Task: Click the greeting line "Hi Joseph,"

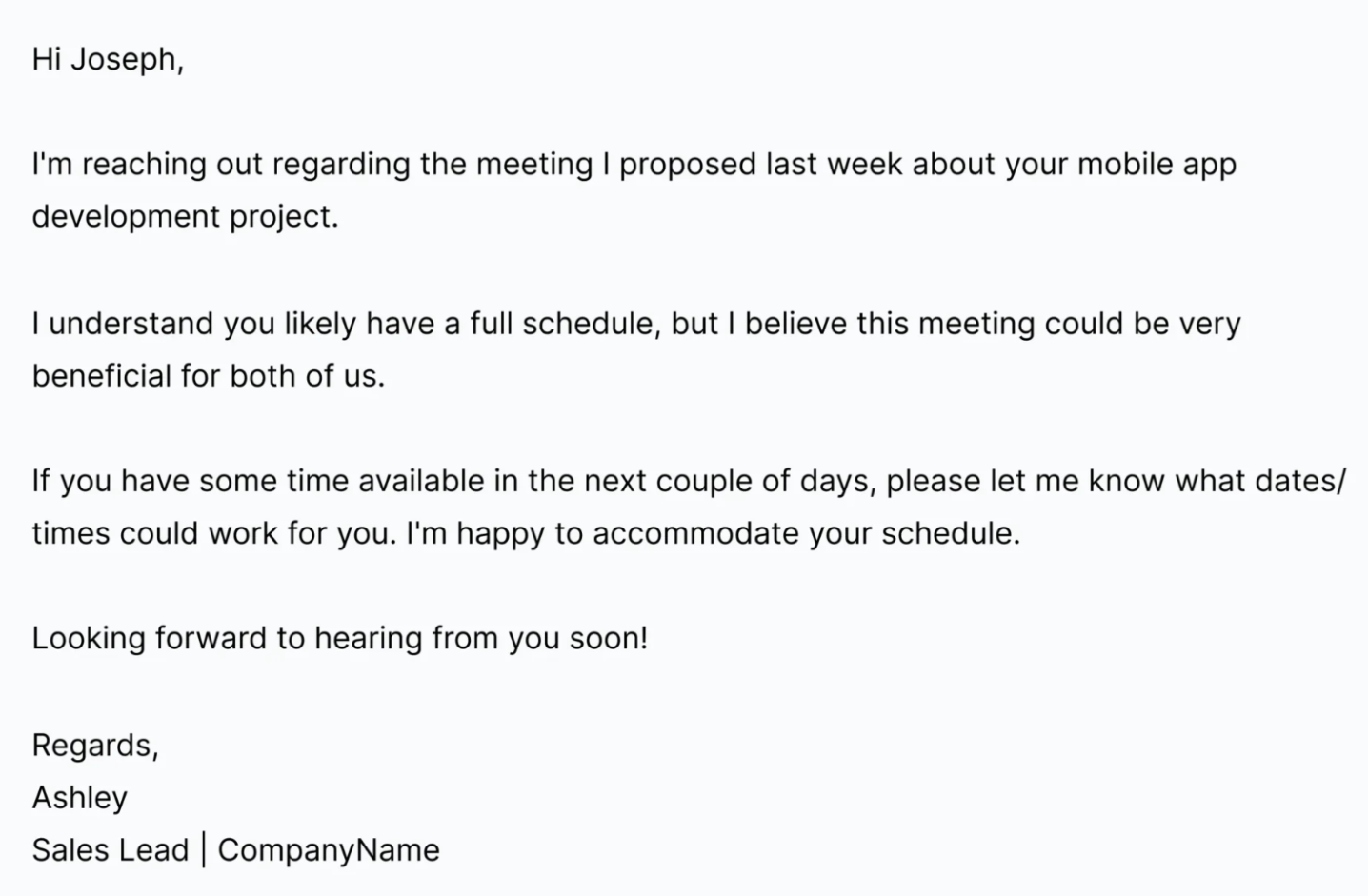Action: coord(108,60)
